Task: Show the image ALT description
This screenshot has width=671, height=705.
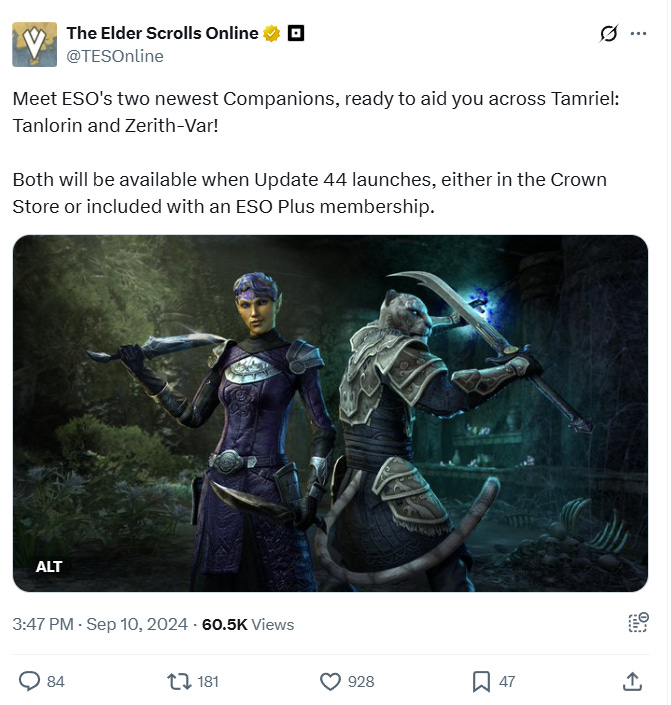Action: 49,567
